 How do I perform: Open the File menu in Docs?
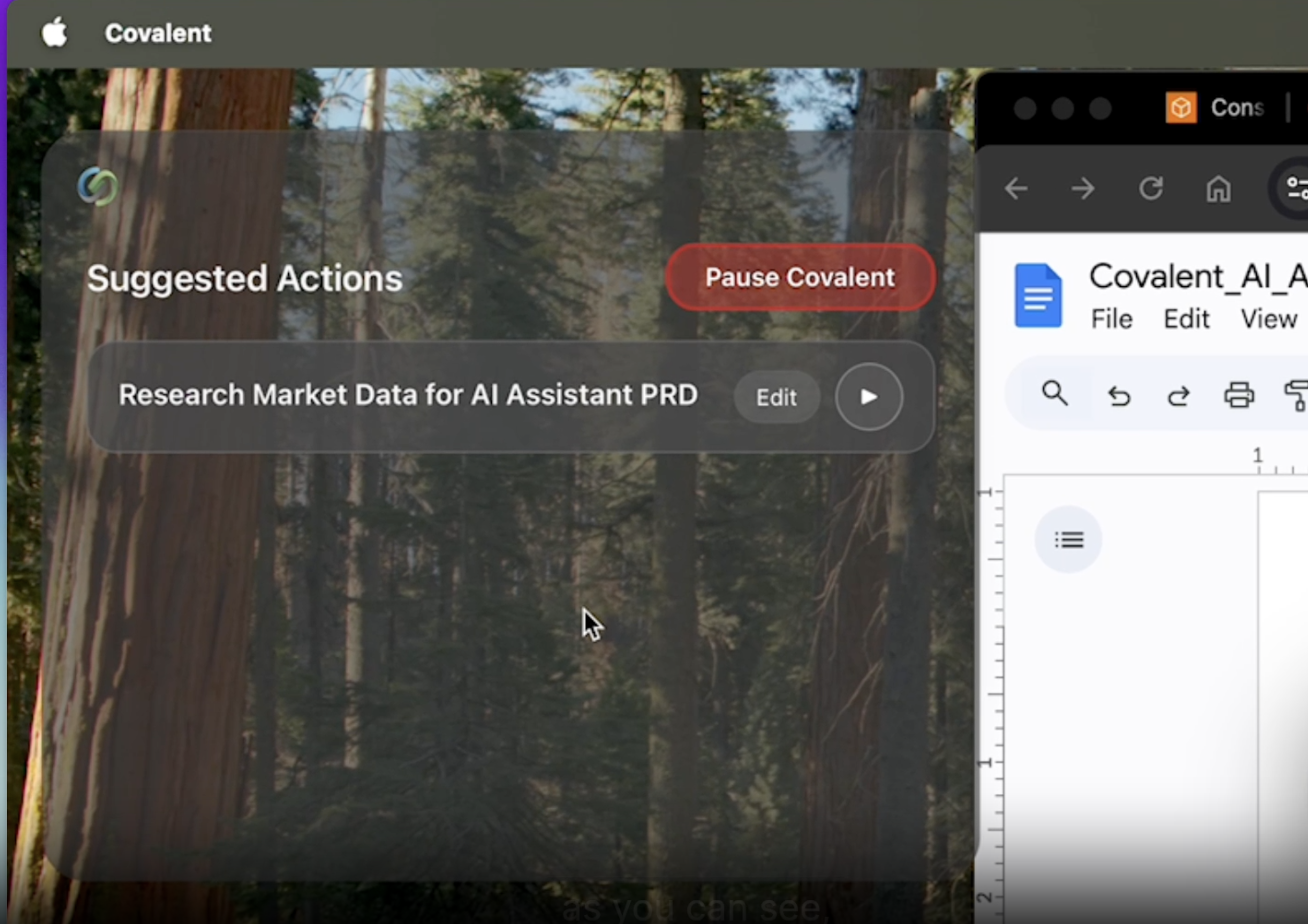click(x=1111, y=319)
